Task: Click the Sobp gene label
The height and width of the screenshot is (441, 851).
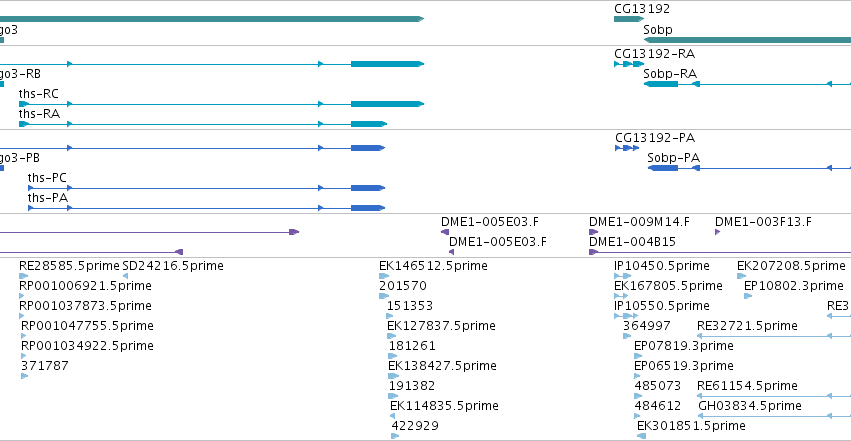Action: (658, 29)
